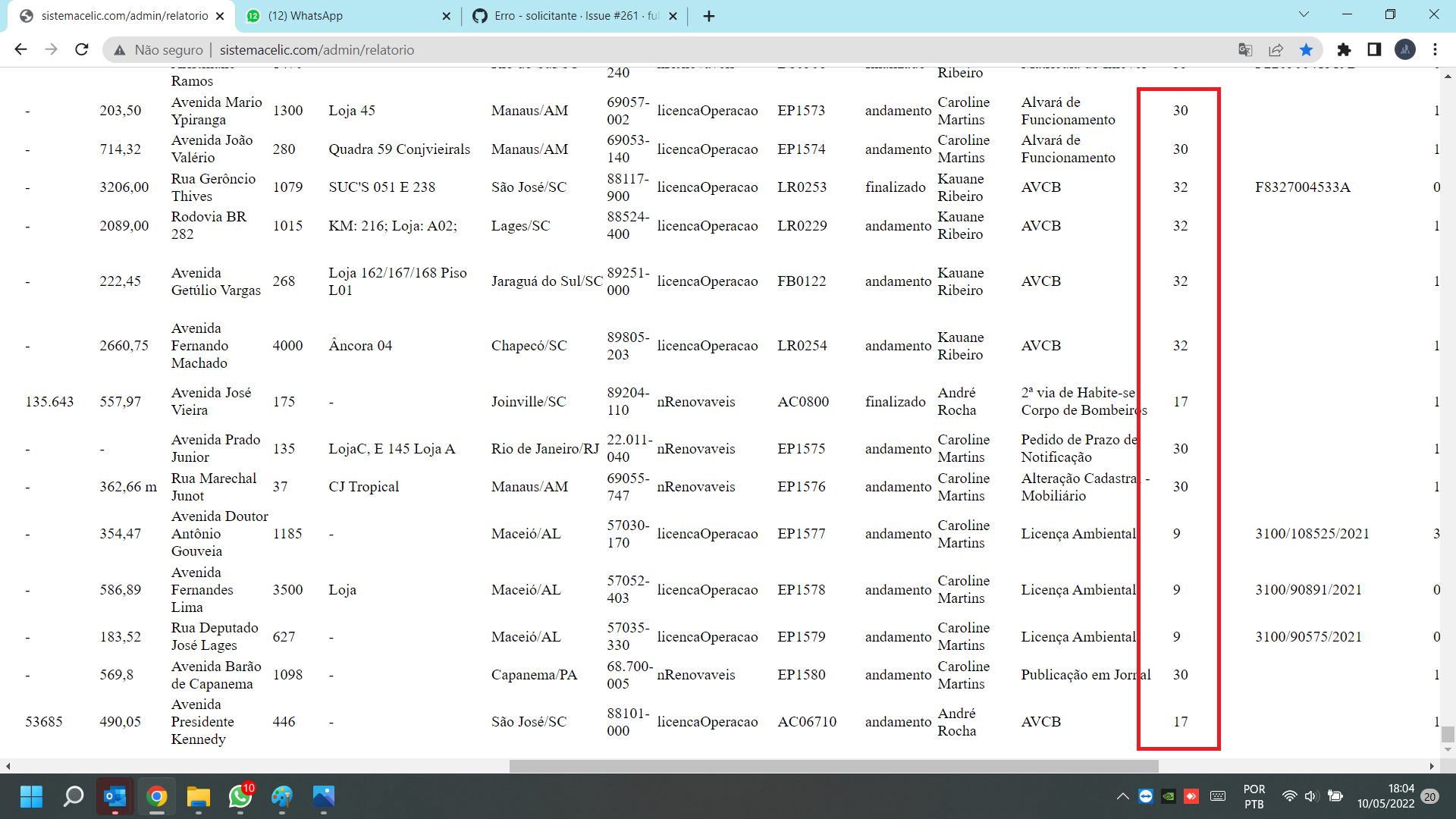This screenshot has width=1456, height=819.
Task: Click the translate page icon
Action: click(x=1245, y=49)
